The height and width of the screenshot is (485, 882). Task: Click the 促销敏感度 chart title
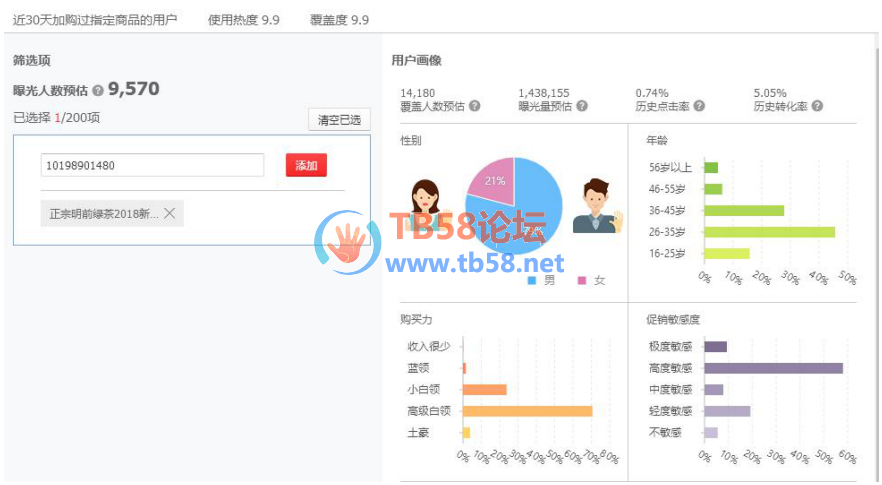tap(673, 320)
